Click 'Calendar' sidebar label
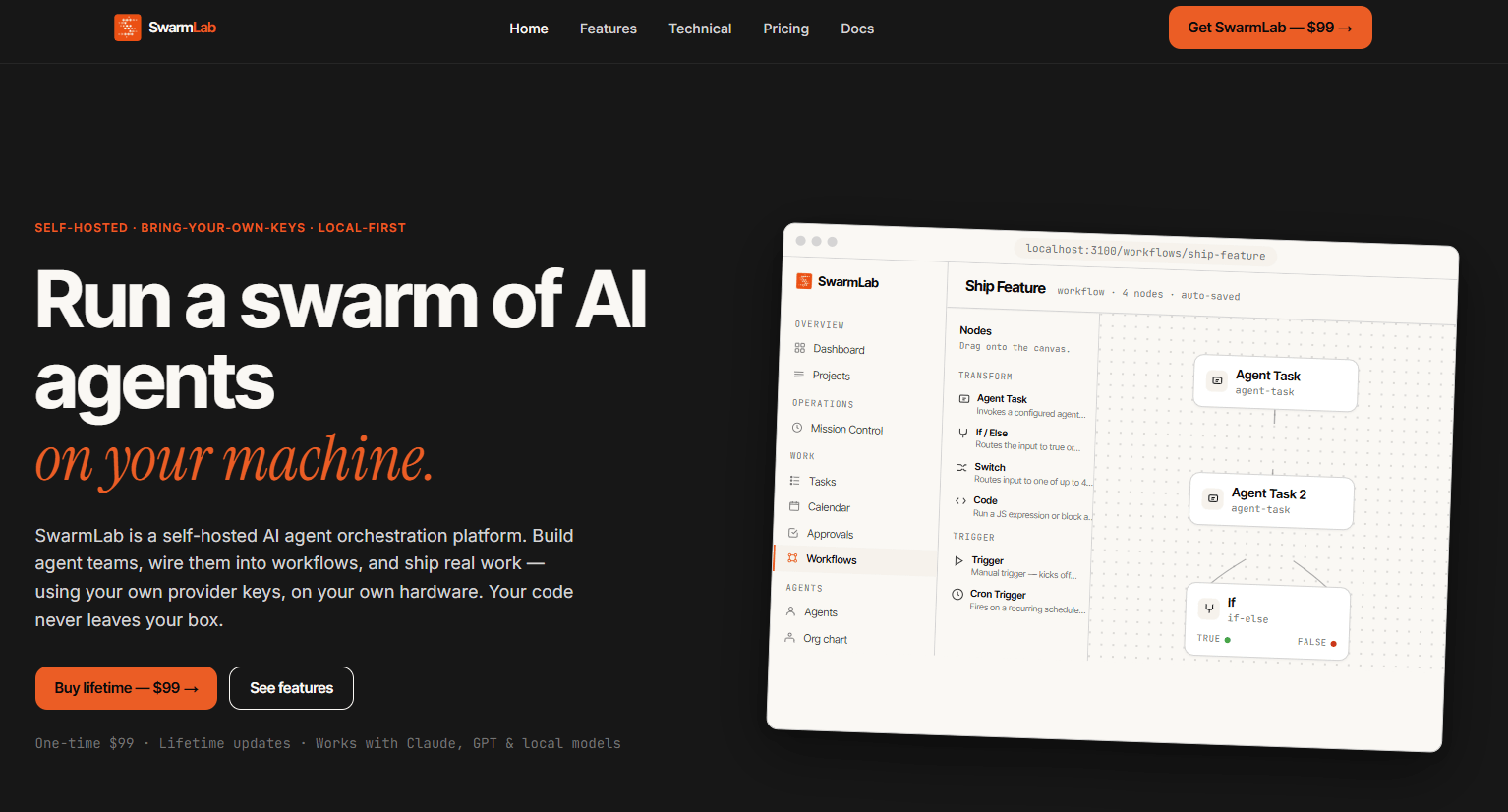1508x812 pixels. (829, 507)
